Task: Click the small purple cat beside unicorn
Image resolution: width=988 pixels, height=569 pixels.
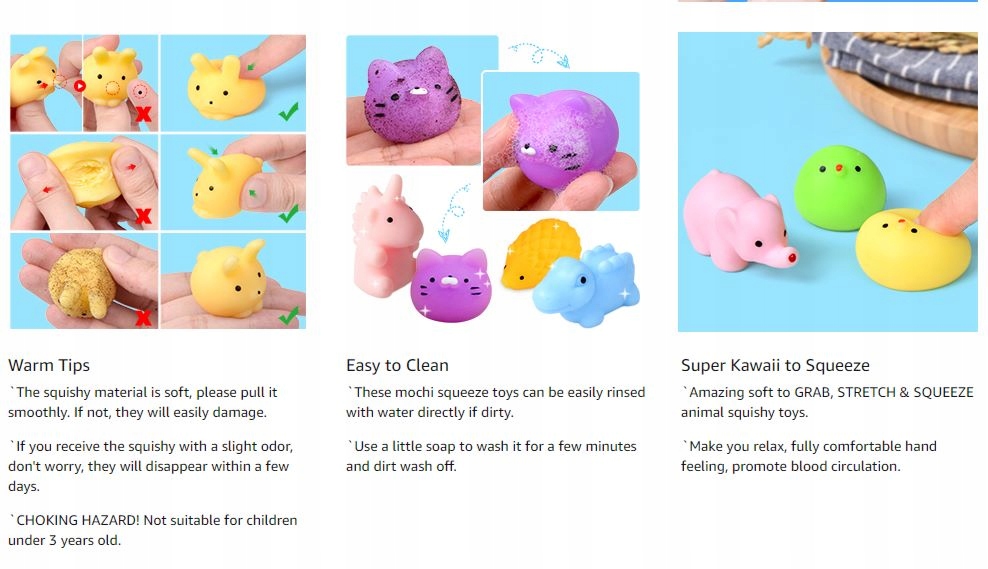Action: pyautogui.click(x=451, y=285)
